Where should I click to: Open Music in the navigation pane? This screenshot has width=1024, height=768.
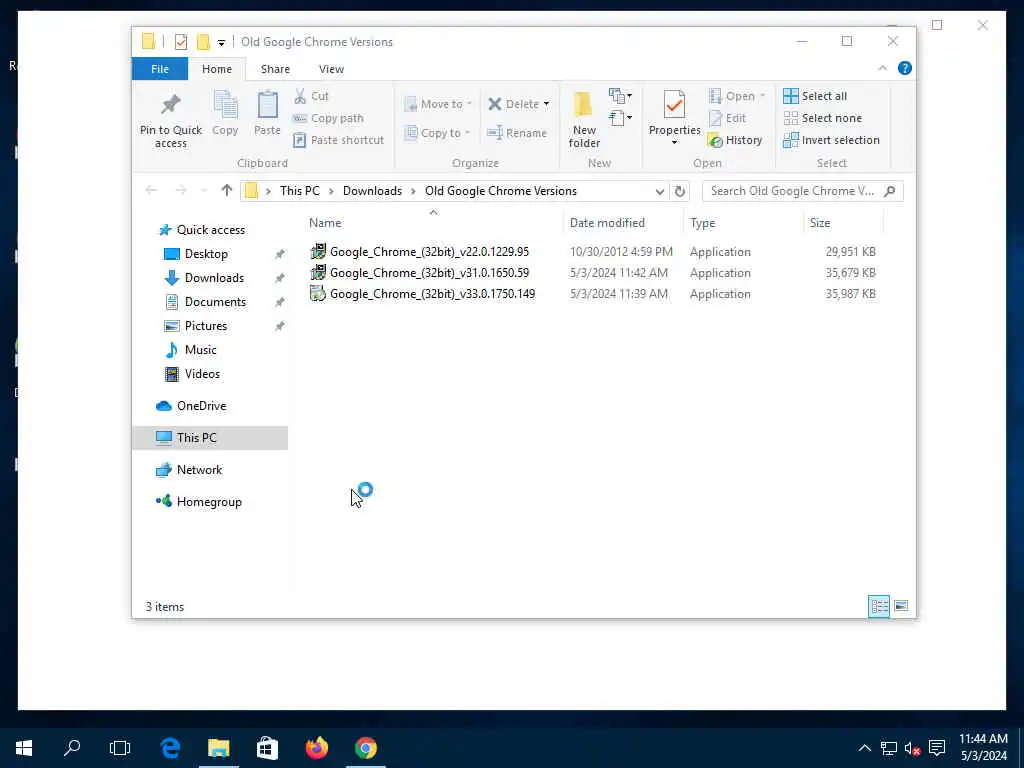coord(200,350)
